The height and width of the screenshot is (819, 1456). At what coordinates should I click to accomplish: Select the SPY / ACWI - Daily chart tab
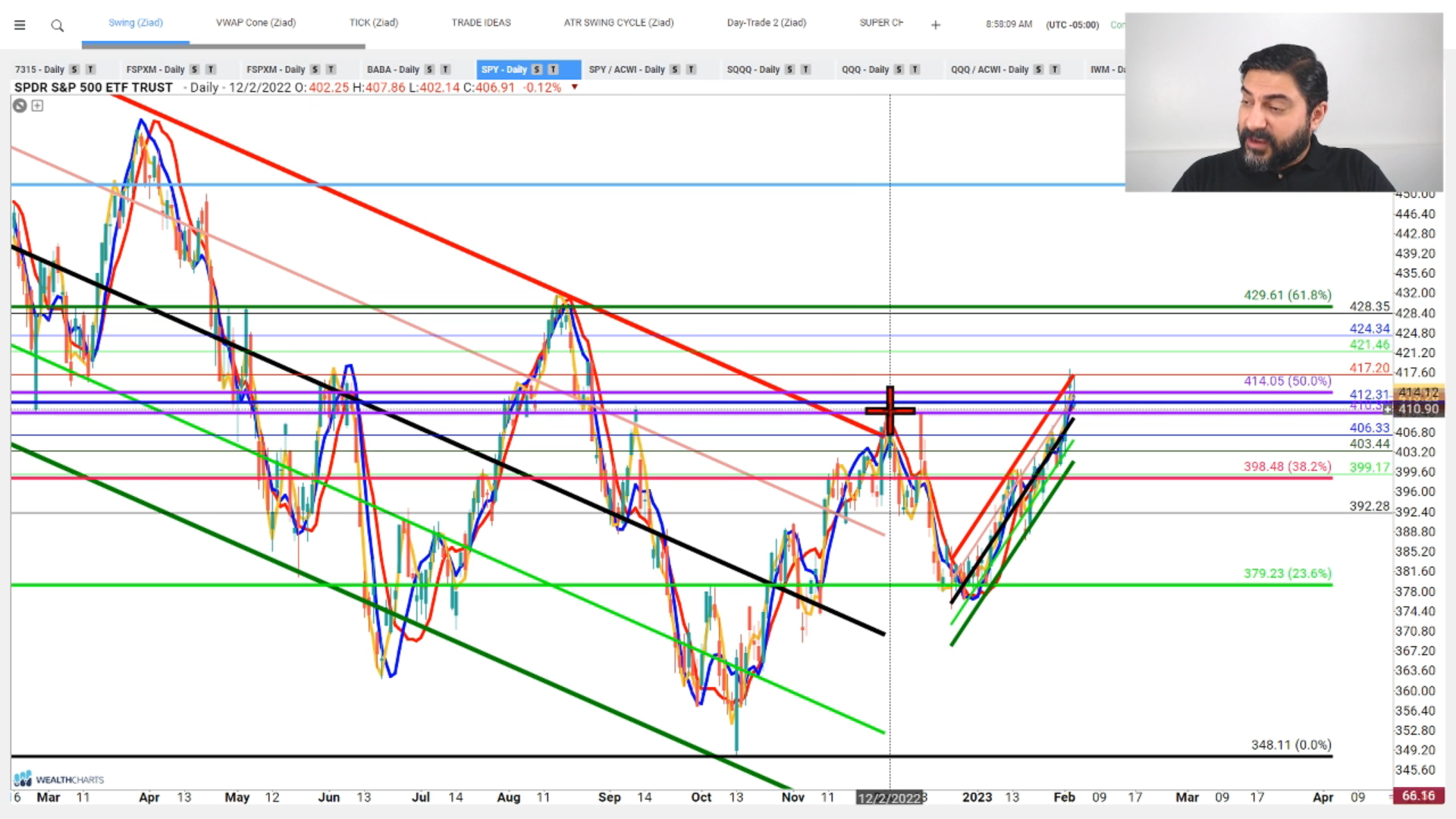tap(626, 69)
